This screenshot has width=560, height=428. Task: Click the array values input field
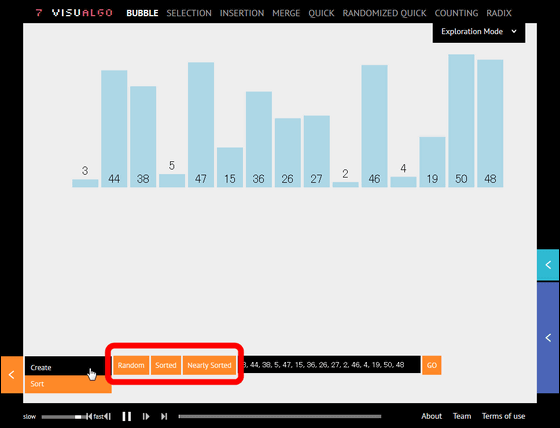tap(329, 365)
